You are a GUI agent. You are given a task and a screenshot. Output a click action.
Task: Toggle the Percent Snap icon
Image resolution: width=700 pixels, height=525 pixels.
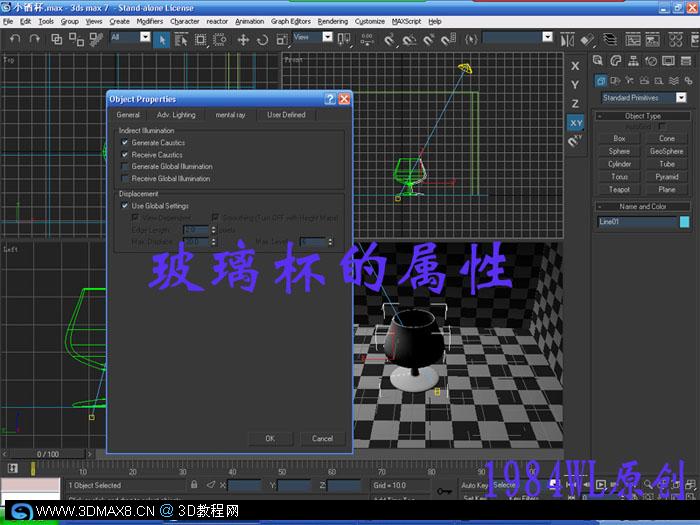(x=429, y=40)
